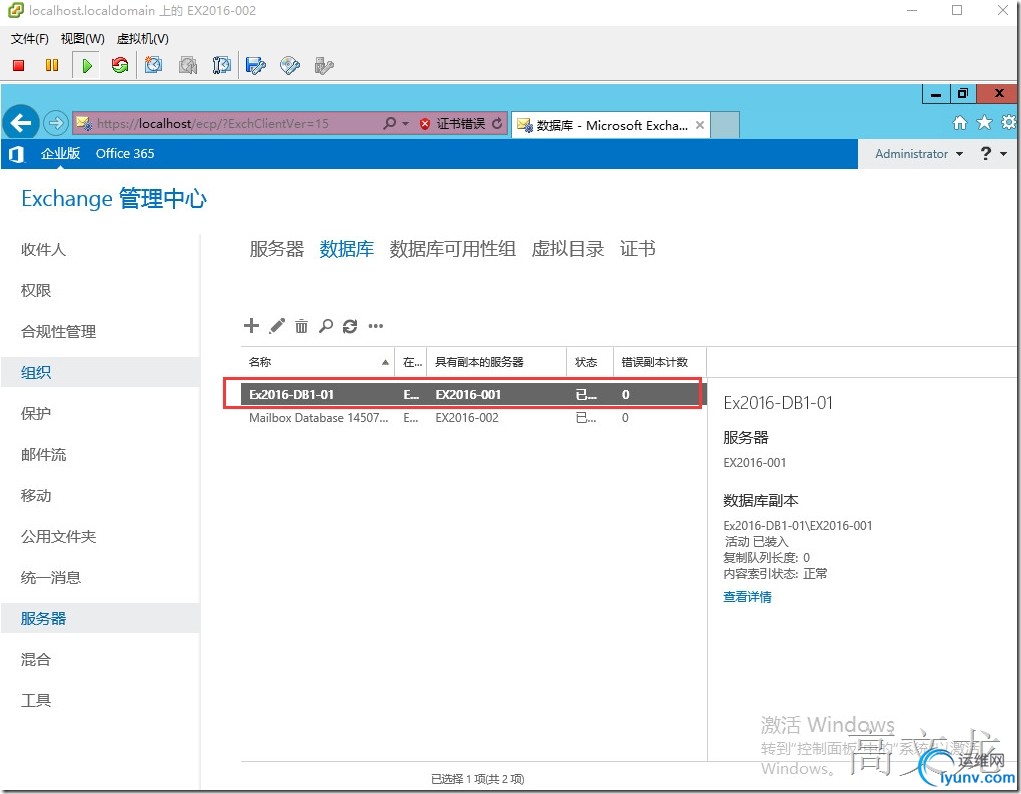The image size is (1021, 794).
Task: Click the restart VM icon
Action: coord(120,65)
